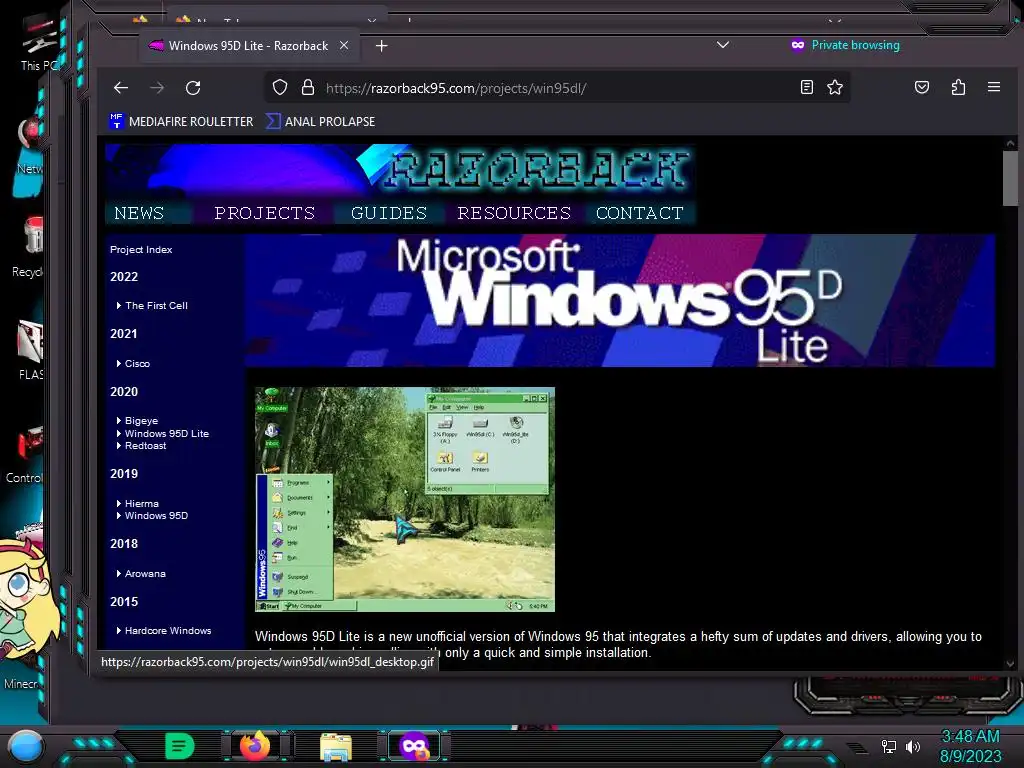This screenshot has width=1024, height=768.
Task: Open the CONTACT site menu
Action: click(x=639, y=213)
